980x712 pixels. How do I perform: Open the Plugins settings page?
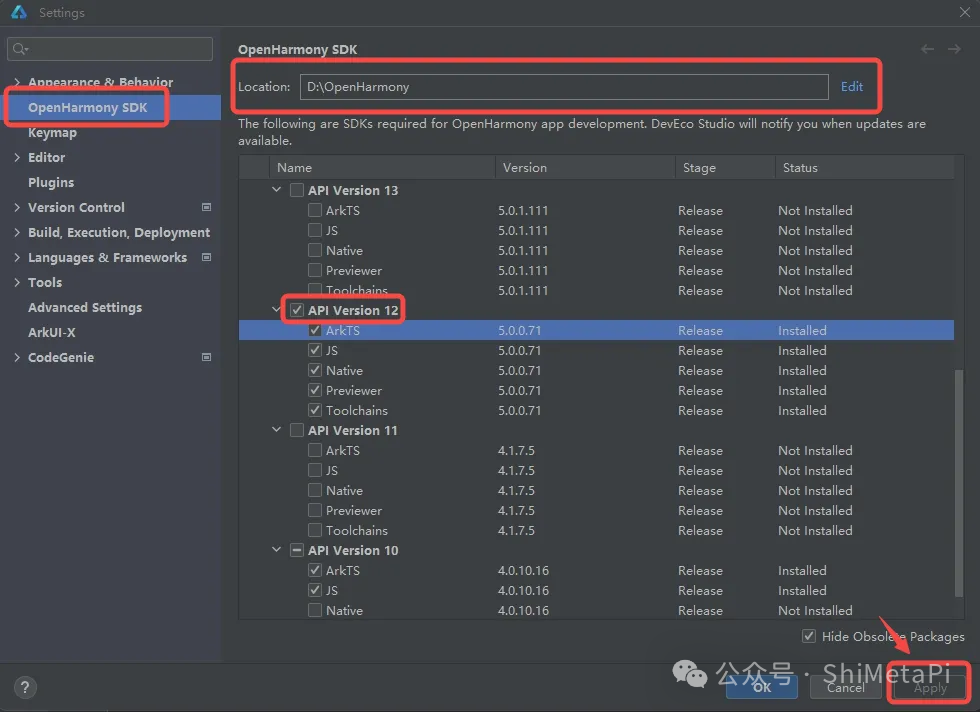(51, 183)
